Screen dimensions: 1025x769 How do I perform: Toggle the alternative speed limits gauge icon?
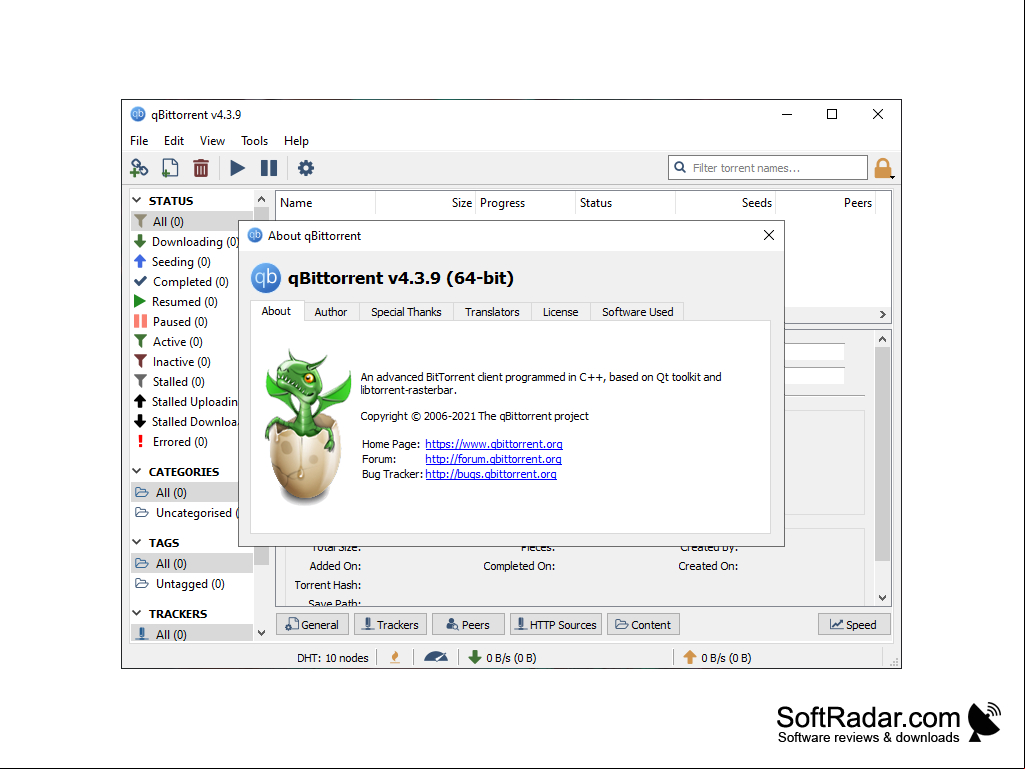tap(435, 657)
